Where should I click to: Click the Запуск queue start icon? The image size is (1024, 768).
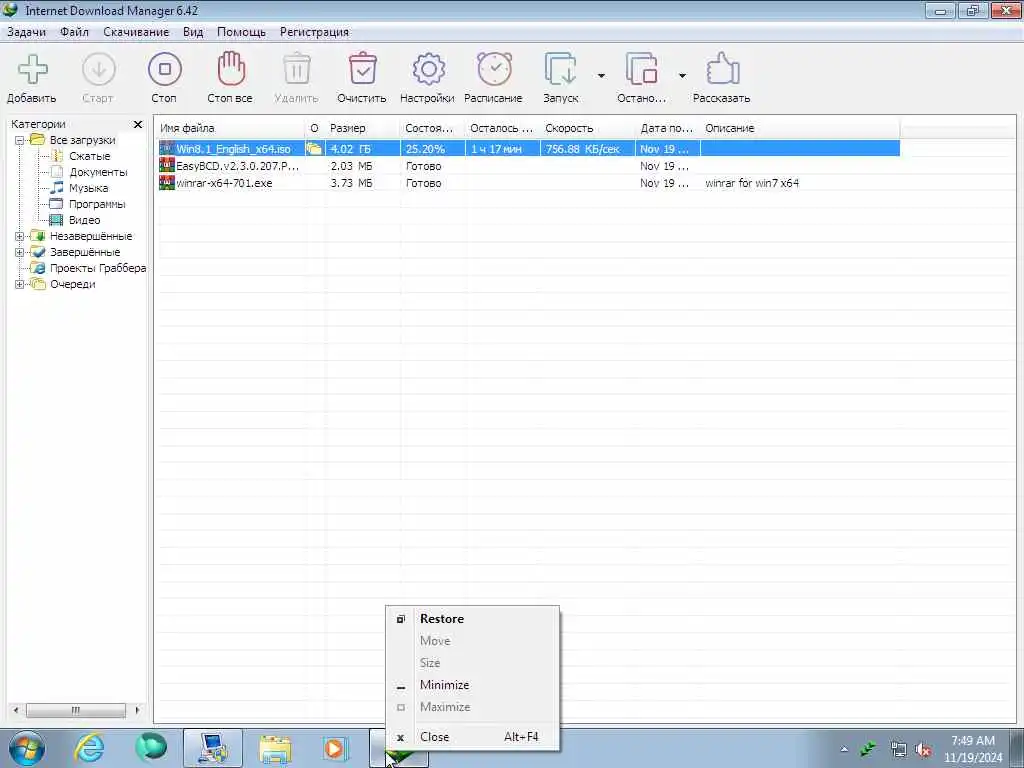point(560,69)
